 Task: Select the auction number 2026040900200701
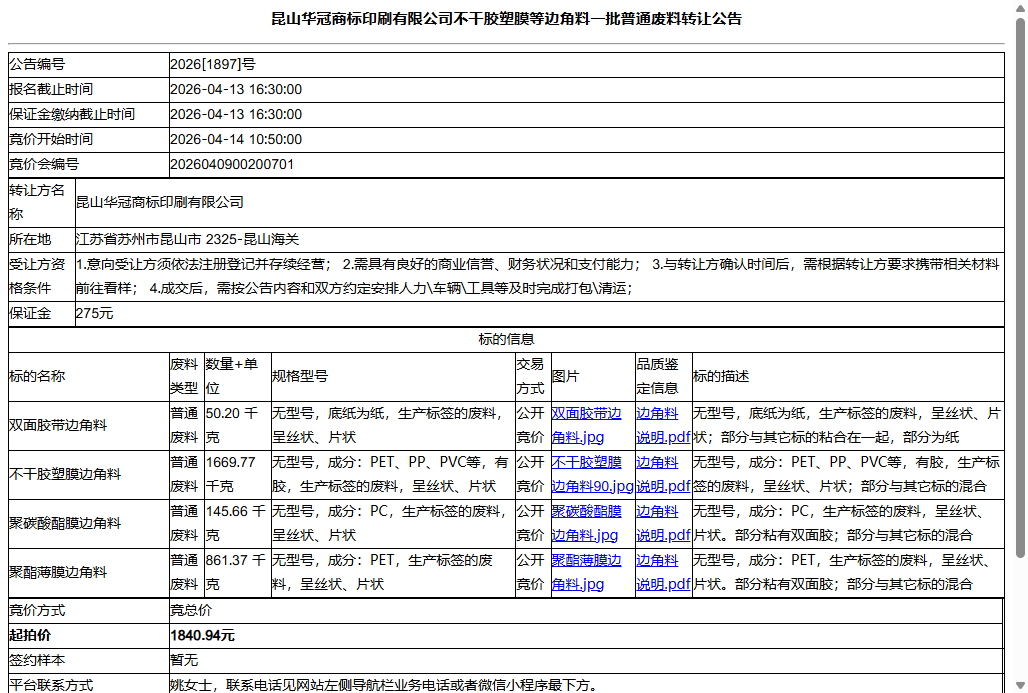click(232, 164)
